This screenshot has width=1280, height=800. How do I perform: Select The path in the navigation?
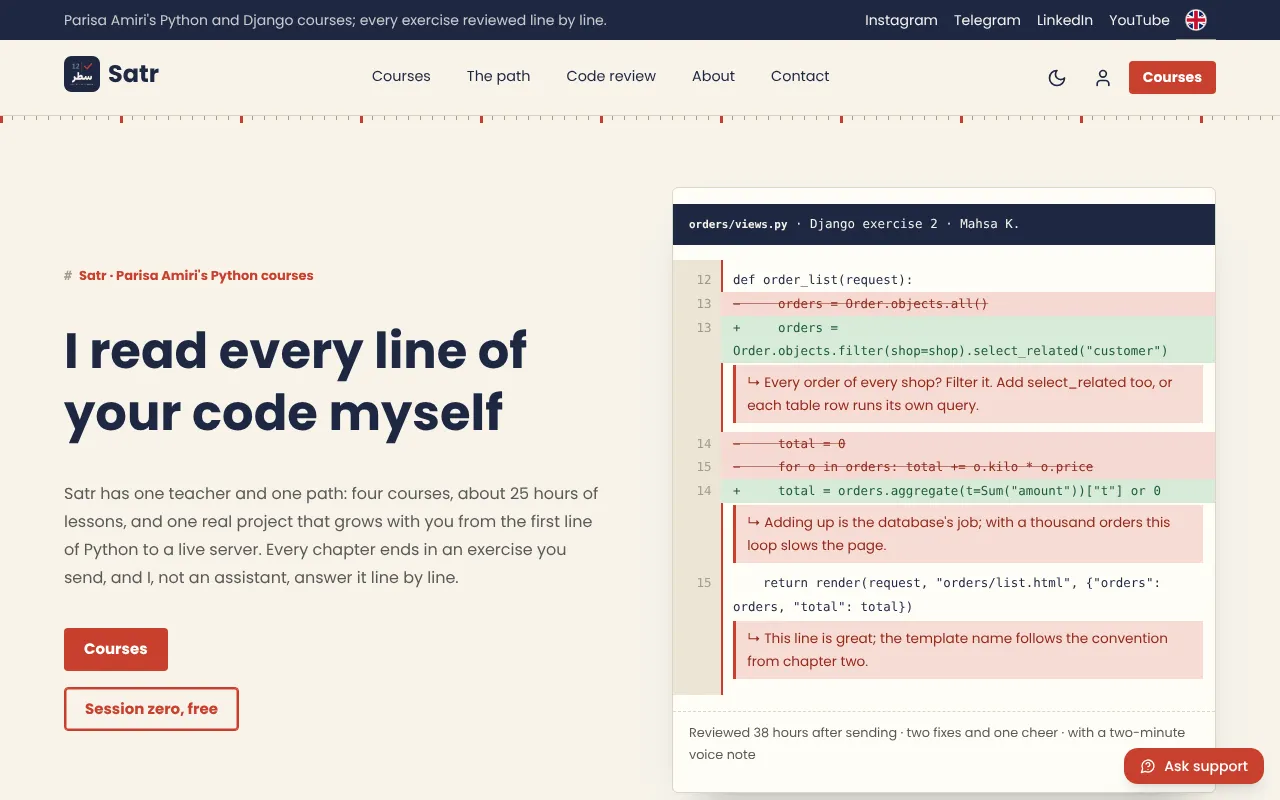click(x=498, y=76)
